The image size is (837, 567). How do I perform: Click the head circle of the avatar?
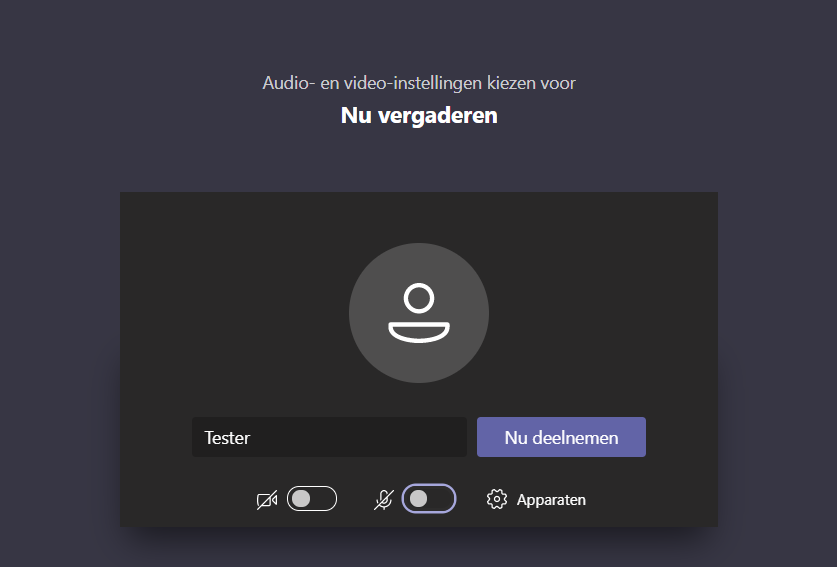tap(419, 298)
